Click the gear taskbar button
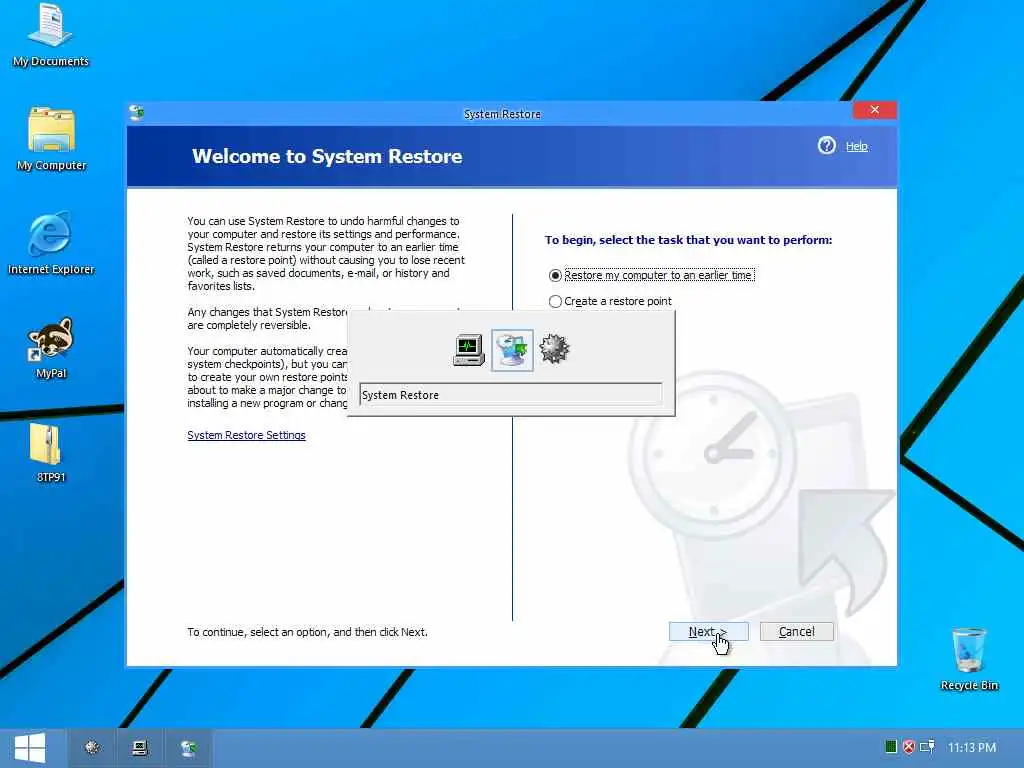Screen dimensions: 1024x768 coord(92,748)
